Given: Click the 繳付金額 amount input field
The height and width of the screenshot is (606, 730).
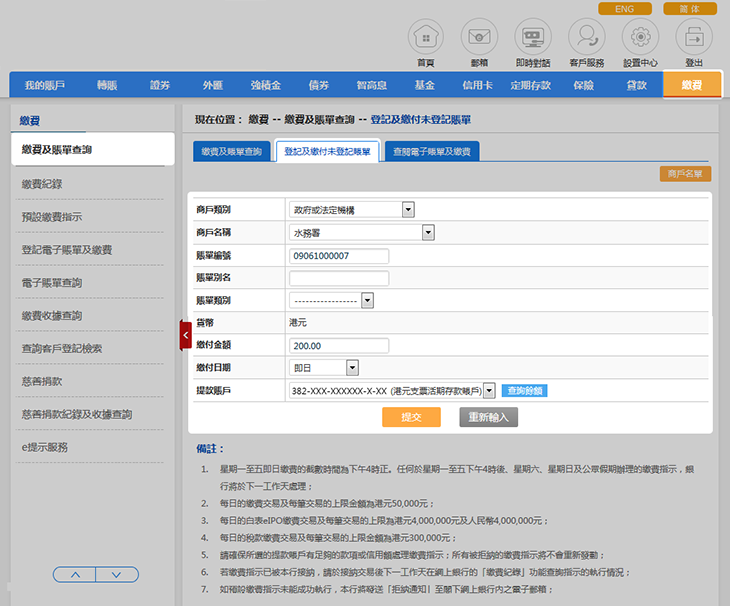Looking at the screenshot, I should [x=338, y=346].
